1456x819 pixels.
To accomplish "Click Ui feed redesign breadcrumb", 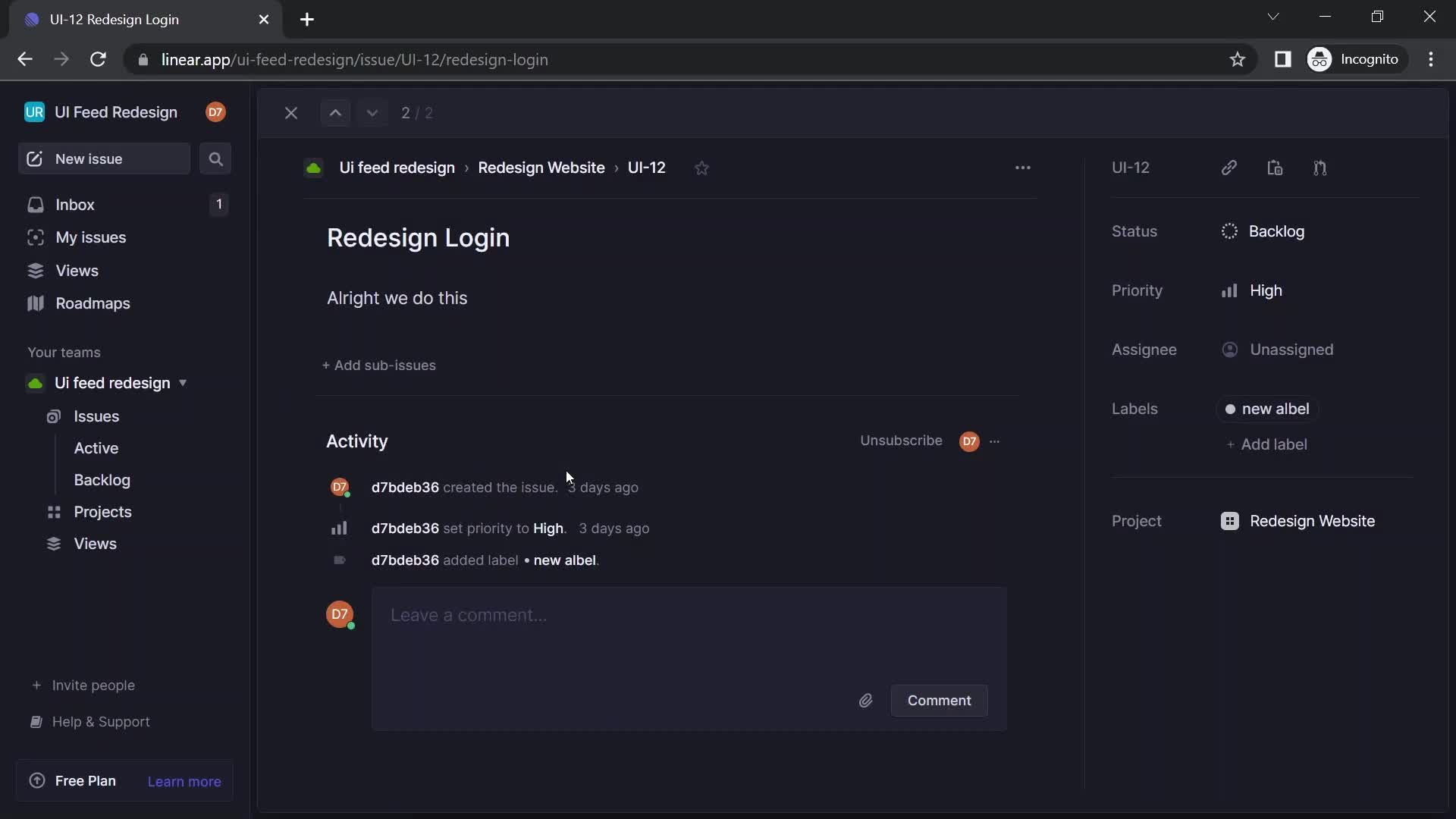I will 397,168.
